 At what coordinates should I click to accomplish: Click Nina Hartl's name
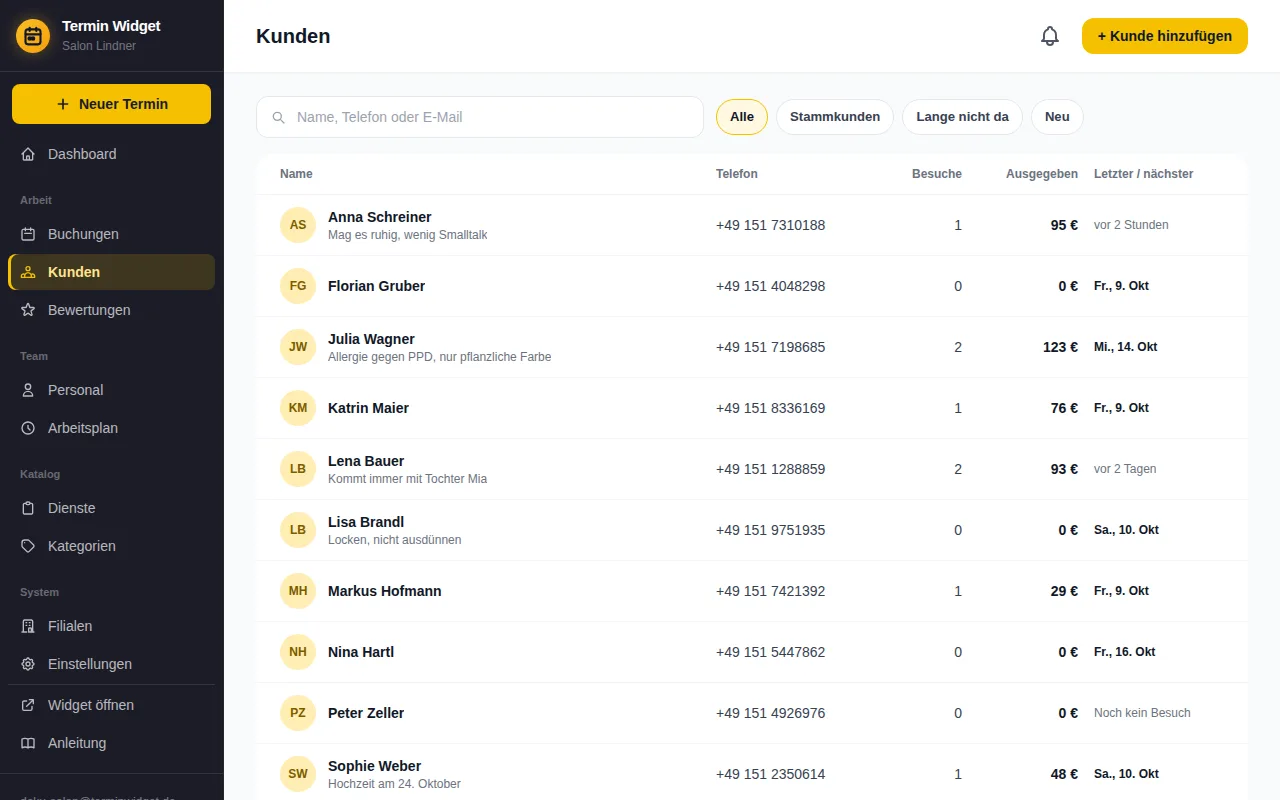(x=361, y=652)
